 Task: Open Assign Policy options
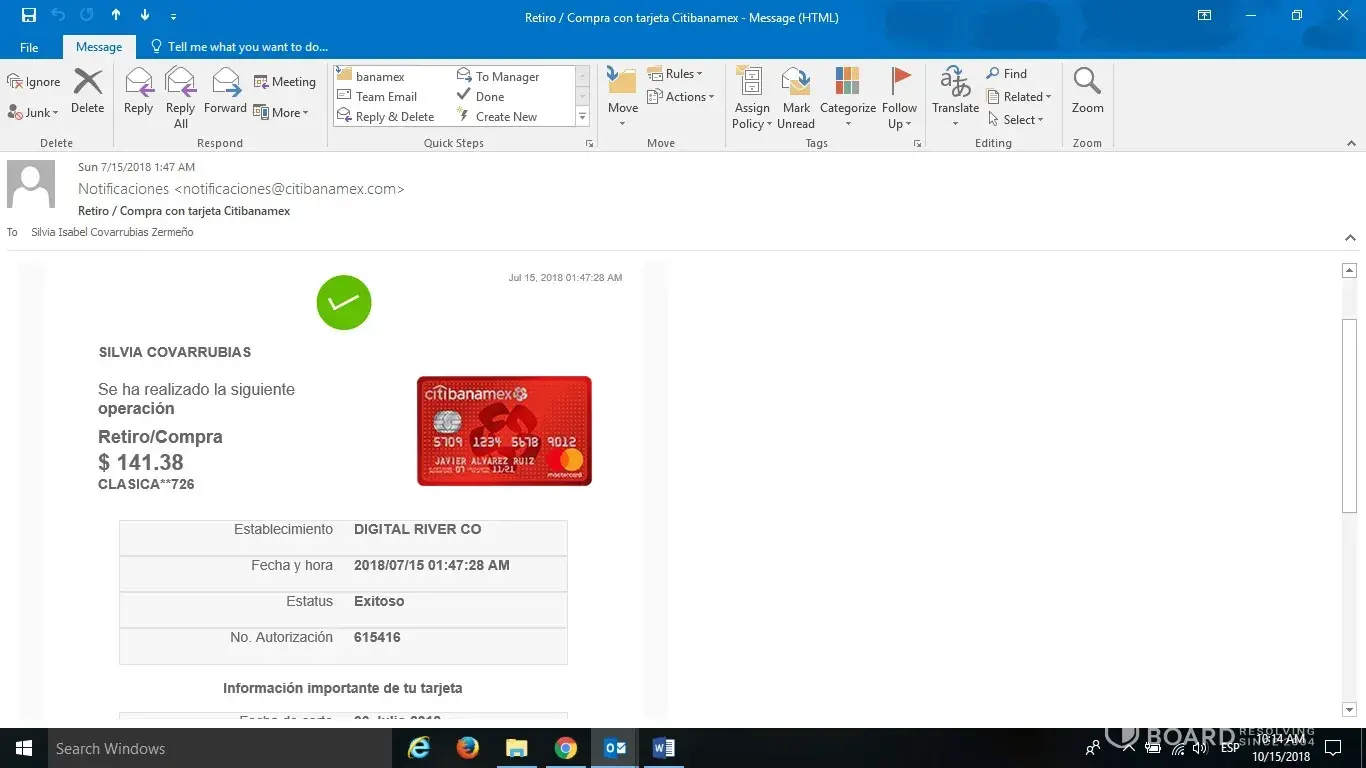pos(752,98)
